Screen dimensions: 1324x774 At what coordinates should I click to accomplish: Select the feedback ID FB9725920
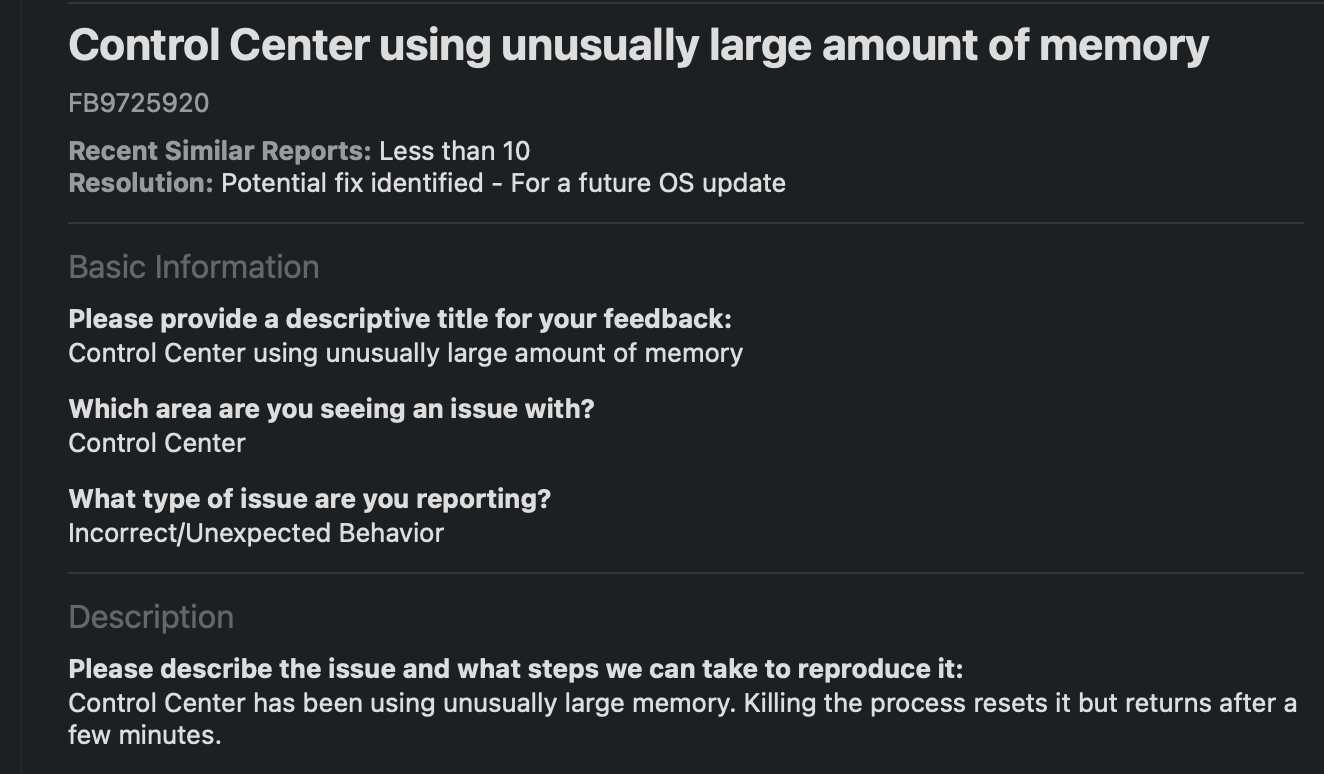[x=139, y=103]
